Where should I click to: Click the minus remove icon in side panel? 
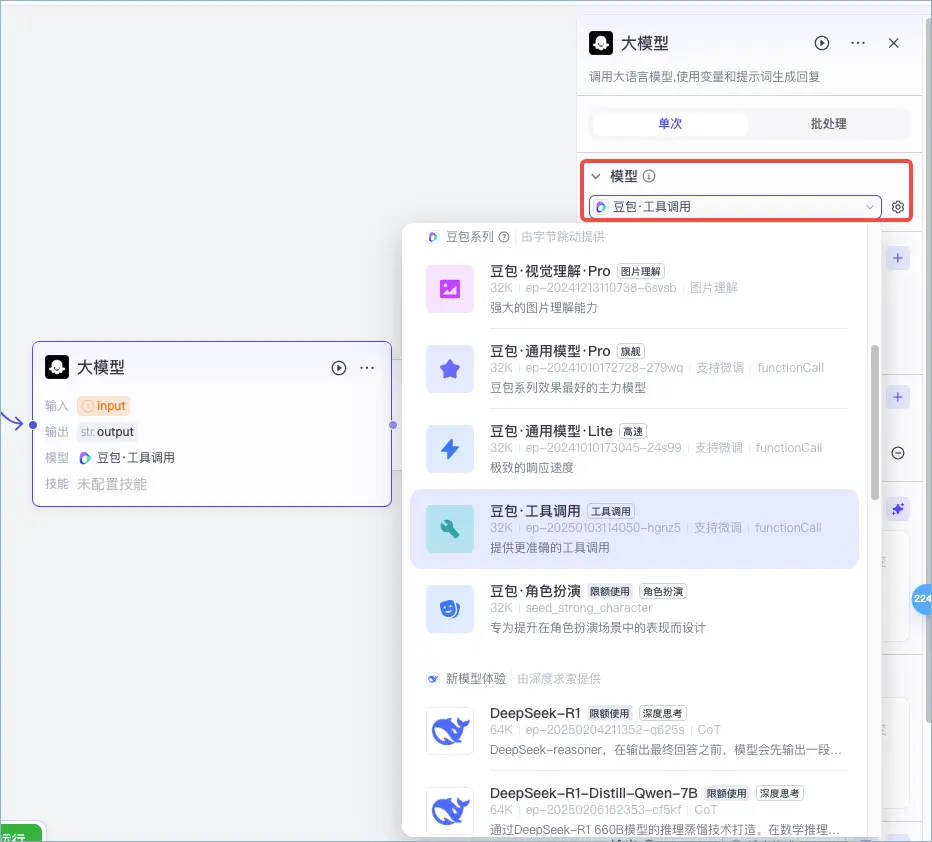click(x=898, y=453)
